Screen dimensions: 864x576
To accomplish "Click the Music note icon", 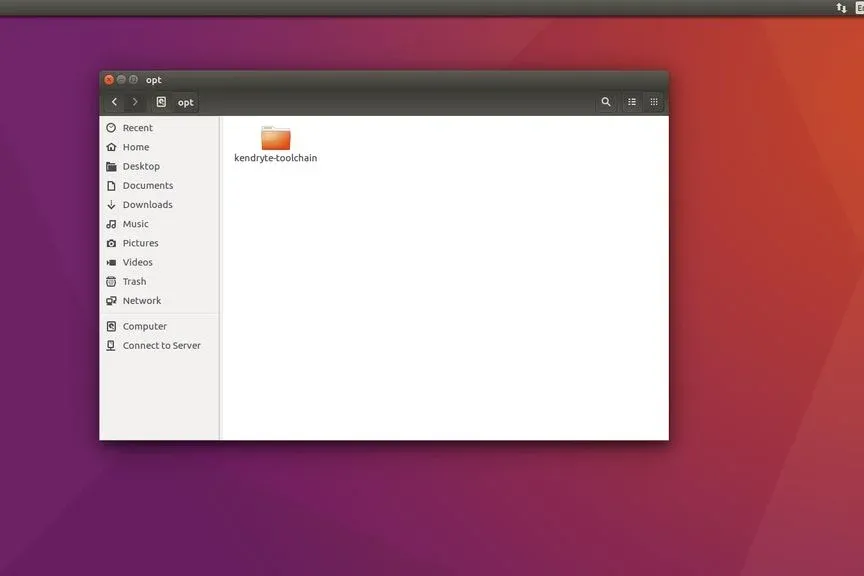I will pos(111,224).
